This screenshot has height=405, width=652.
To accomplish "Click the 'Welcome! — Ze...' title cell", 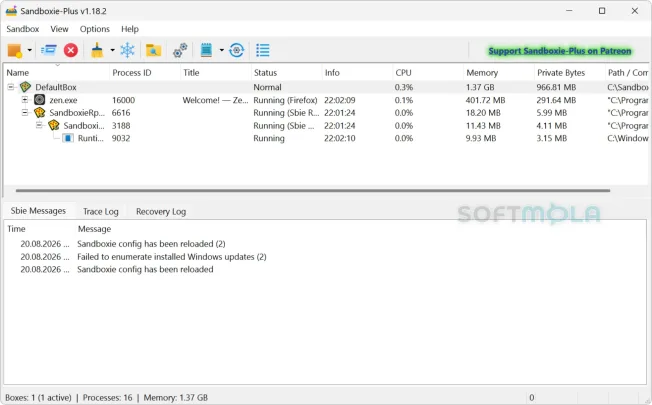I will (215, 100).
